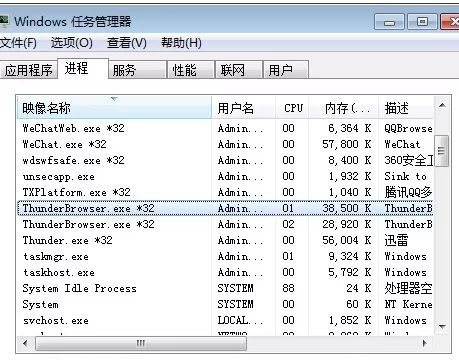Select the taskhost.exe process
Viewport: 459px width, 360px height.
[x=225, y=272]
